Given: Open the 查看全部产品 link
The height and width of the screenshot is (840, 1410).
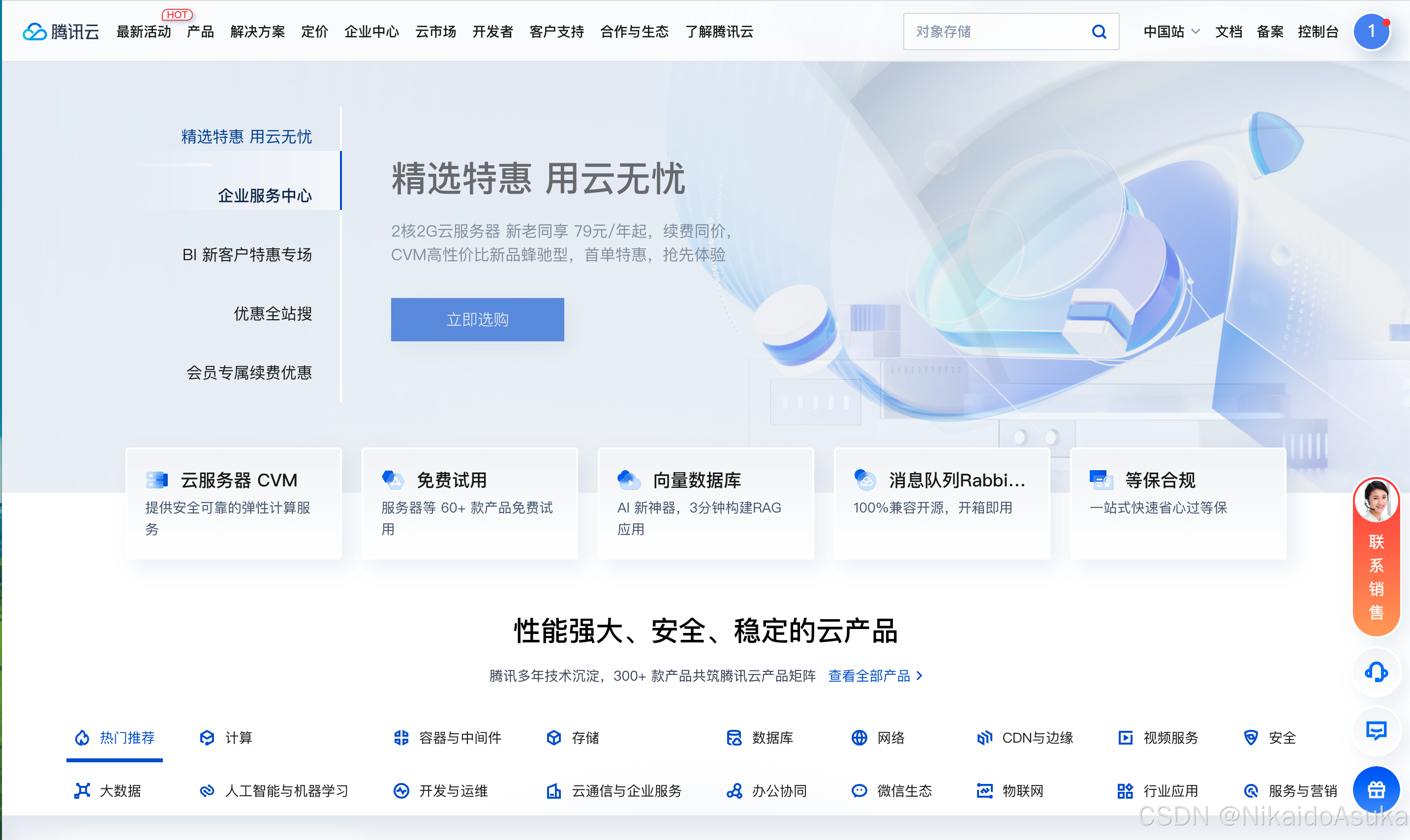Looking at the screenshot, I should [x=875, y=675].
